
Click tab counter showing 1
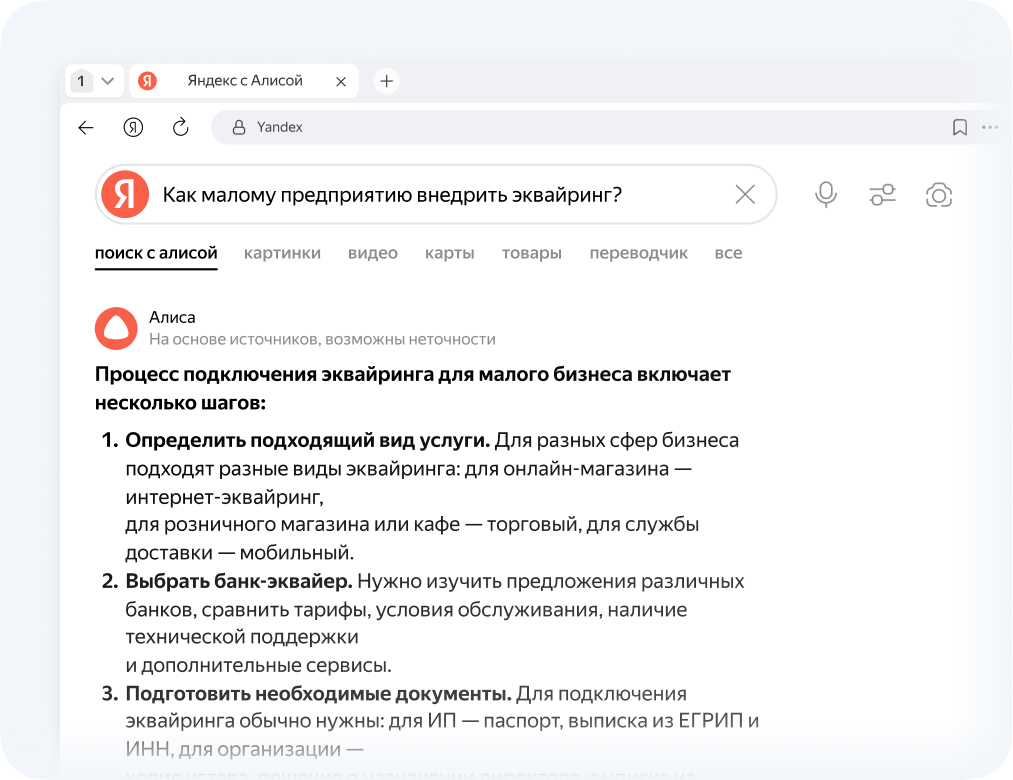[81, 81]
